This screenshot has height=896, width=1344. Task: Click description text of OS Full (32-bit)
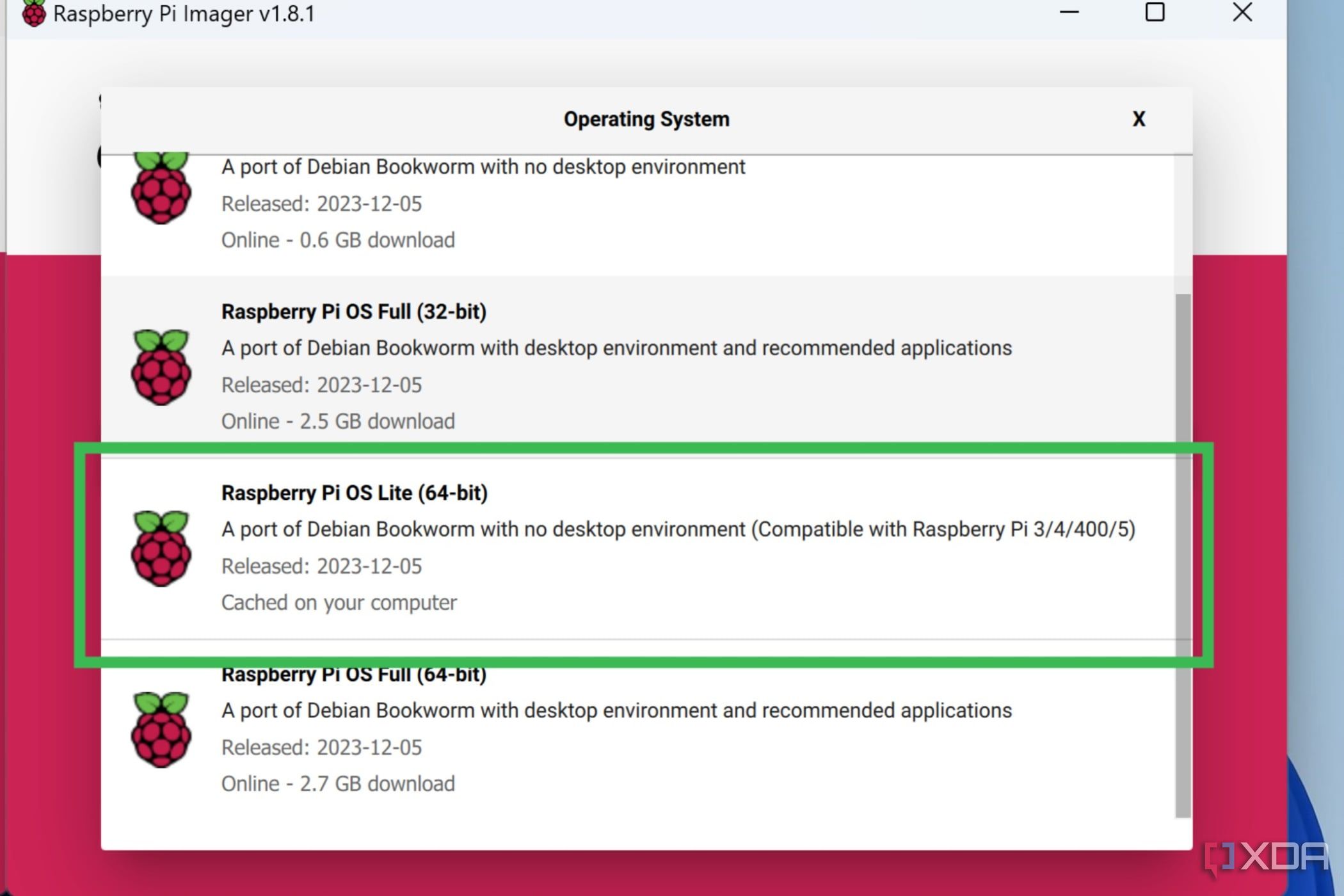coord(616,348)
